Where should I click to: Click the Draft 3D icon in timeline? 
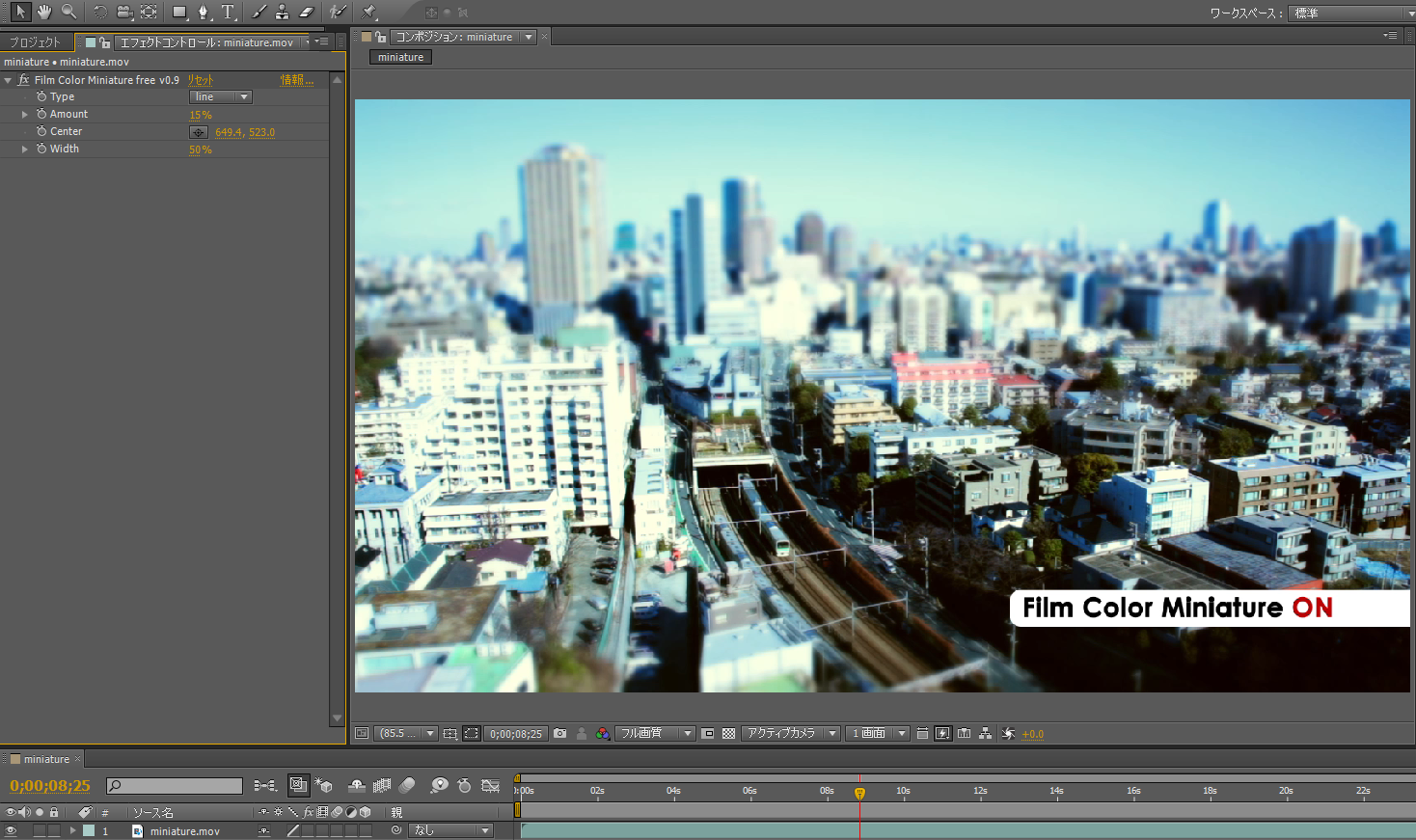[324, 786]
